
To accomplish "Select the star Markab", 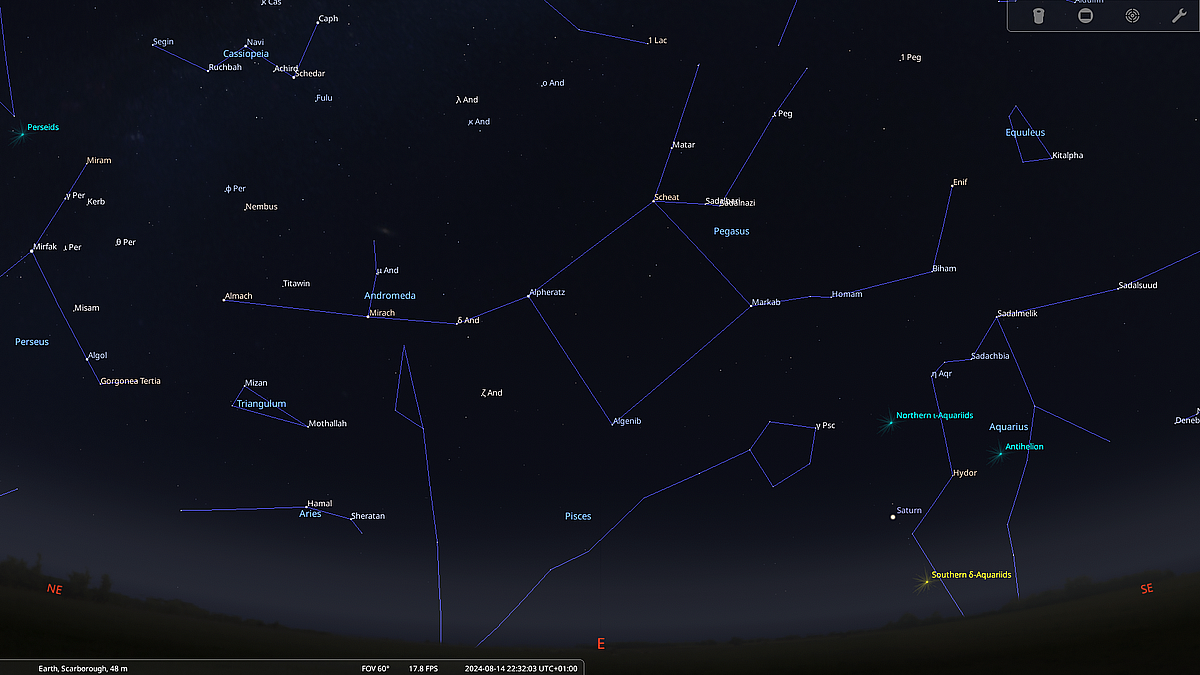I will pyautogui.click(x=751, y=304).
